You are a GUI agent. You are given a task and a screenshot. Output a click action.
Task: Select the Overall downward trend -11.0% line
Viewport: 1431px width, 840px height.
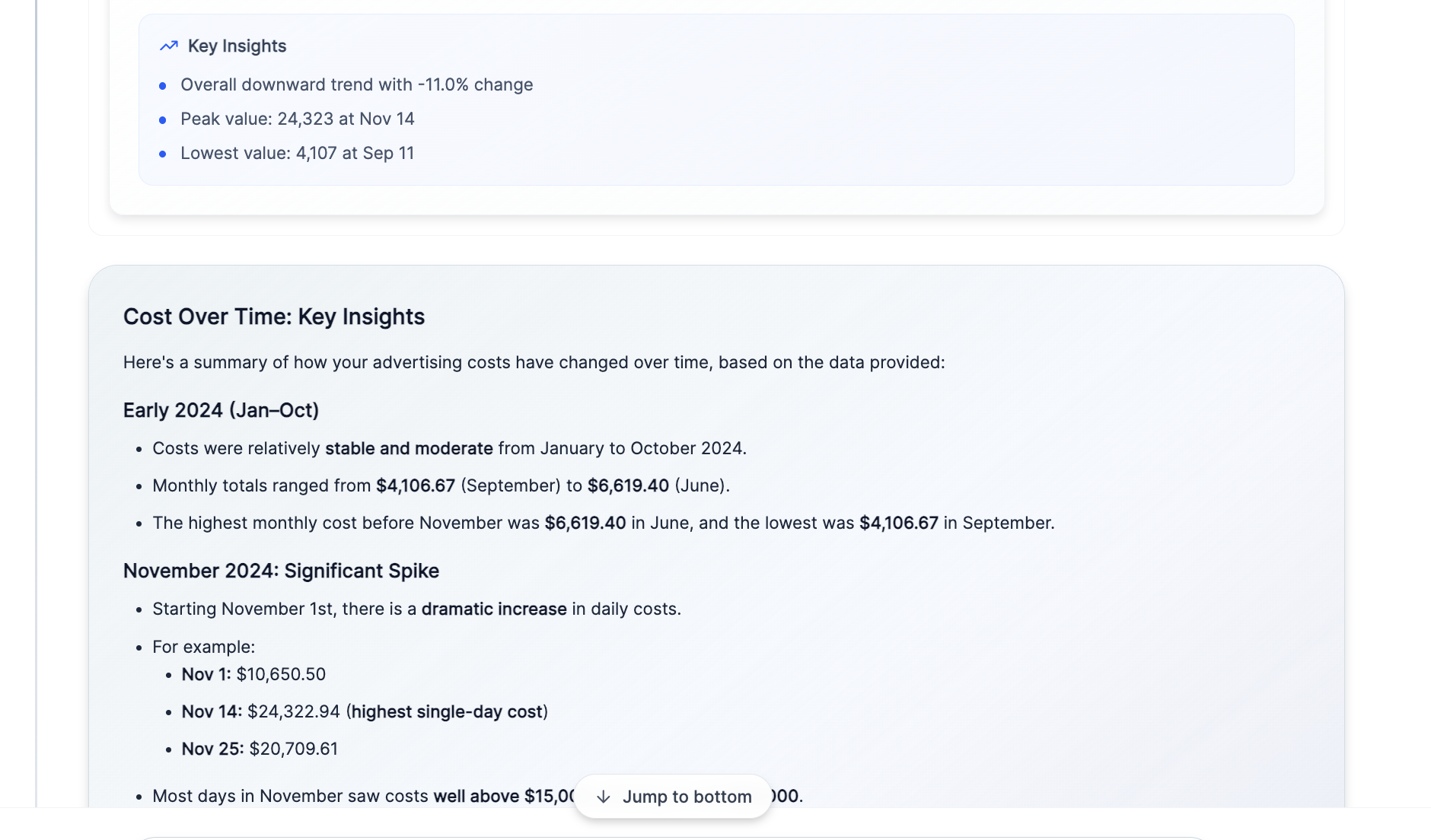pyautogui.click(x=356, y=84)
